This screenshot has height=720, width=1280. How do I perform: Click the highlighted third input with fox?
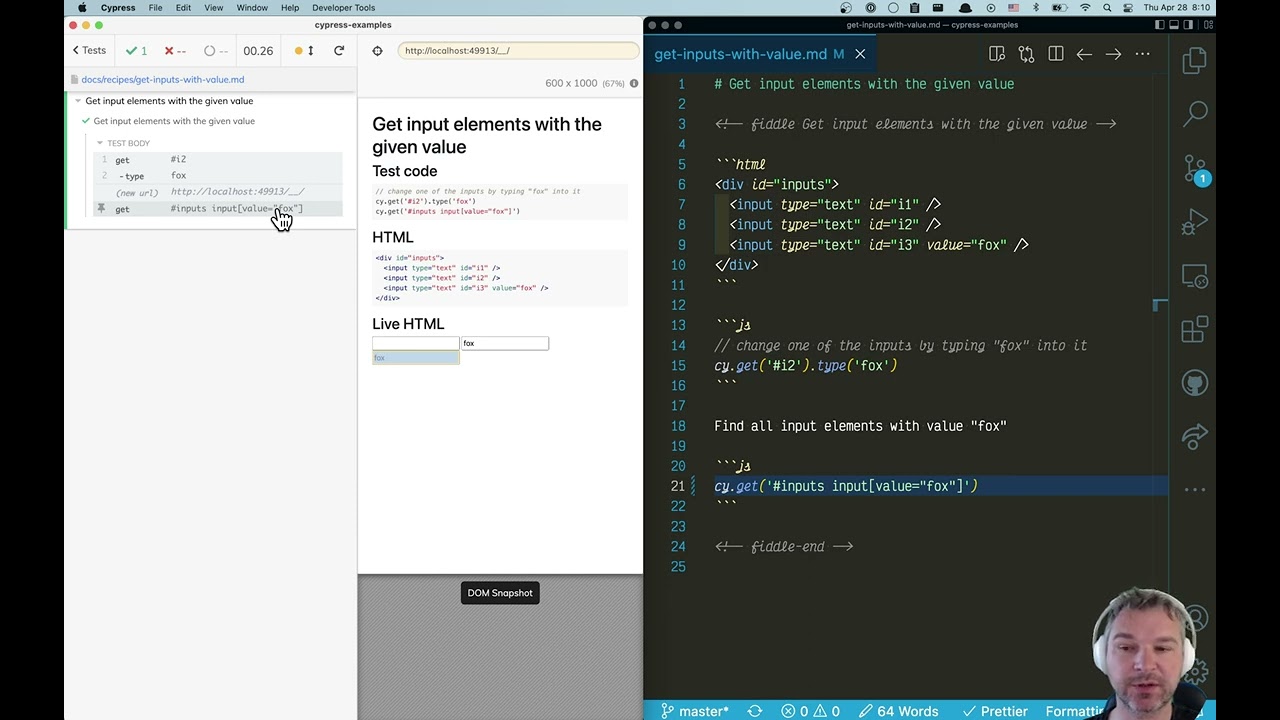tap(415, 358)
